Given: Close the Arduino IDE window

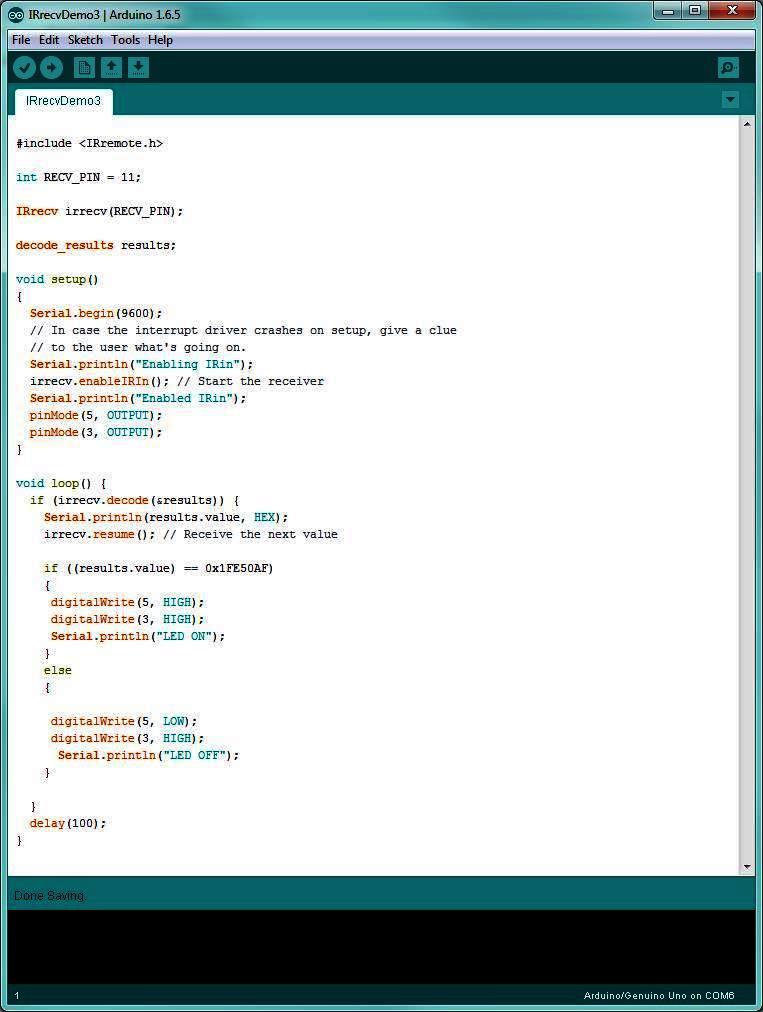Looking at the screenshot, I should click(732, 10).
